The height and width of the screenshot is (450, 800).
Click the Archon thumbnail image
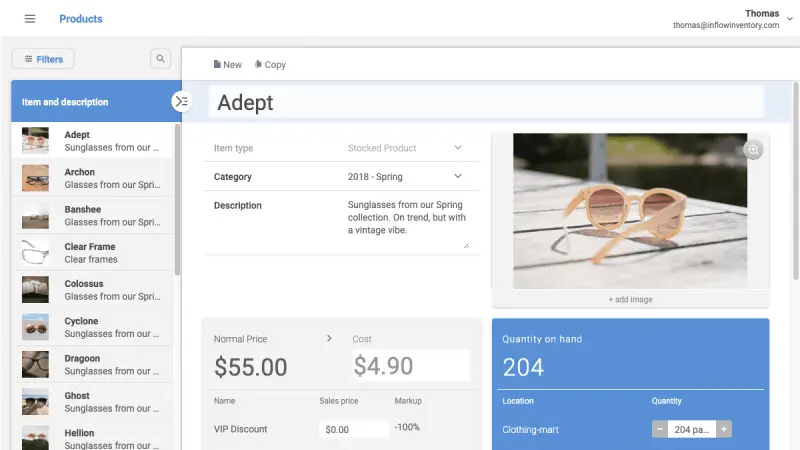pos(35,178)
